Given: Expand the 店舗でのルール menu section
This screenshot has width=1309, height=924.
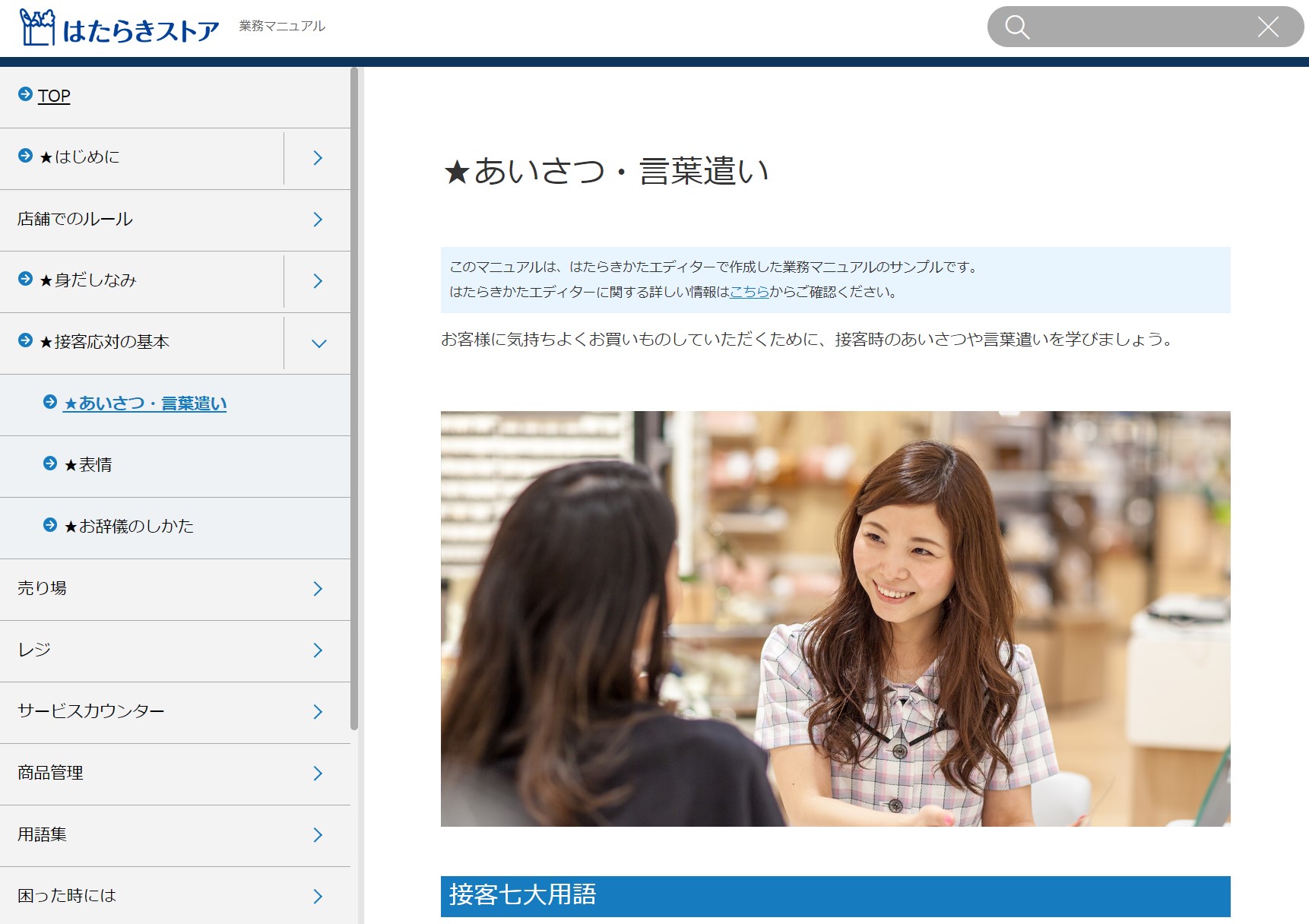Looking at the screenshot, I should click(318, 220).
